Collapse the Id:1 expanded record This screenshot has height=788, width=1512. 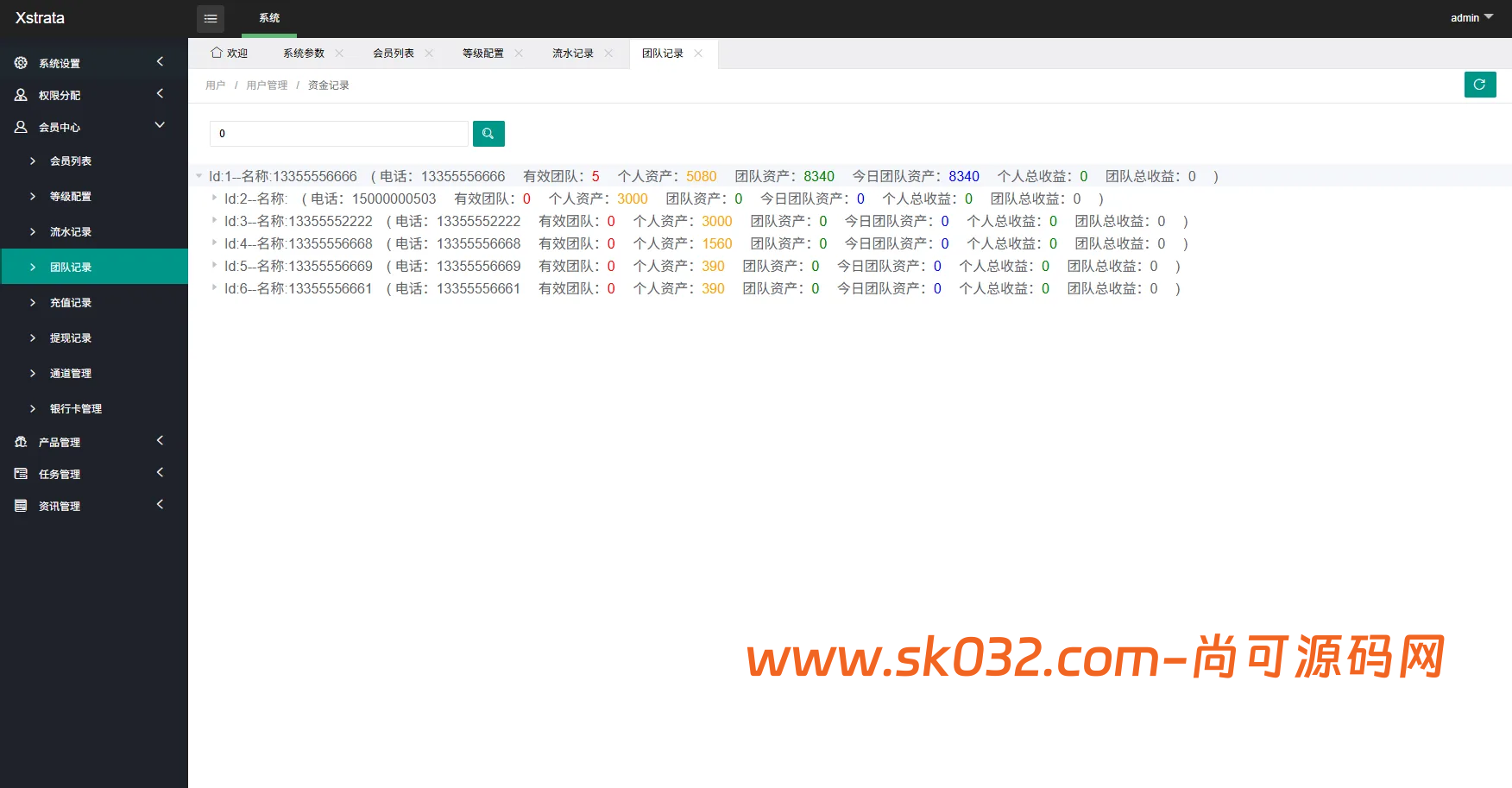click(198, 175)
